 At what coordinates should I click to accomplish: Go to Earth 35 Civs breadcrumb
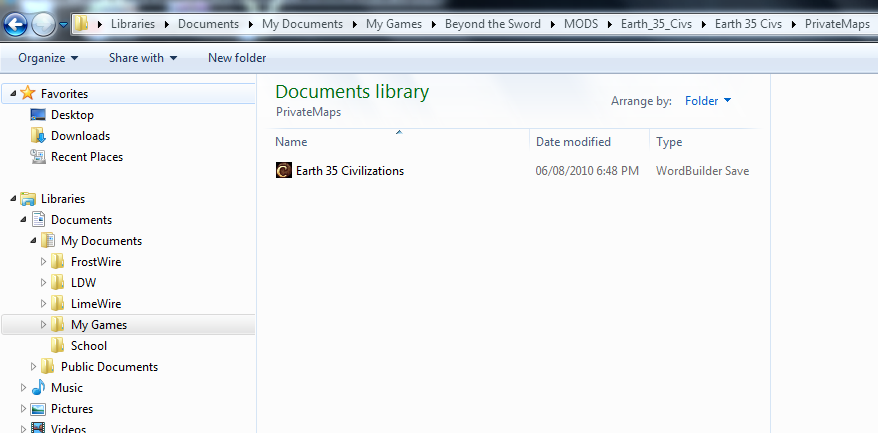click(x=748, y=24)
